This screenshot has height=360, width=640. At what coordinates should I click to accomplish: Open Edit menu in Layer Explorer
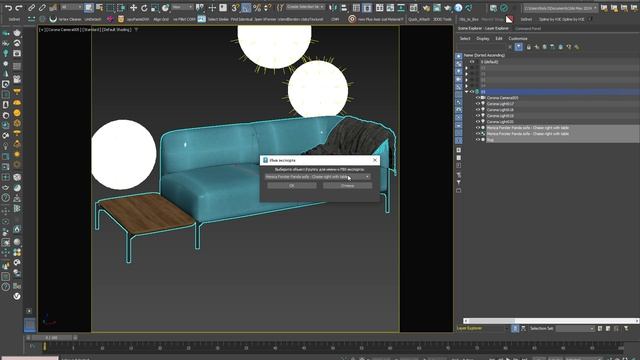pos(499,38)
